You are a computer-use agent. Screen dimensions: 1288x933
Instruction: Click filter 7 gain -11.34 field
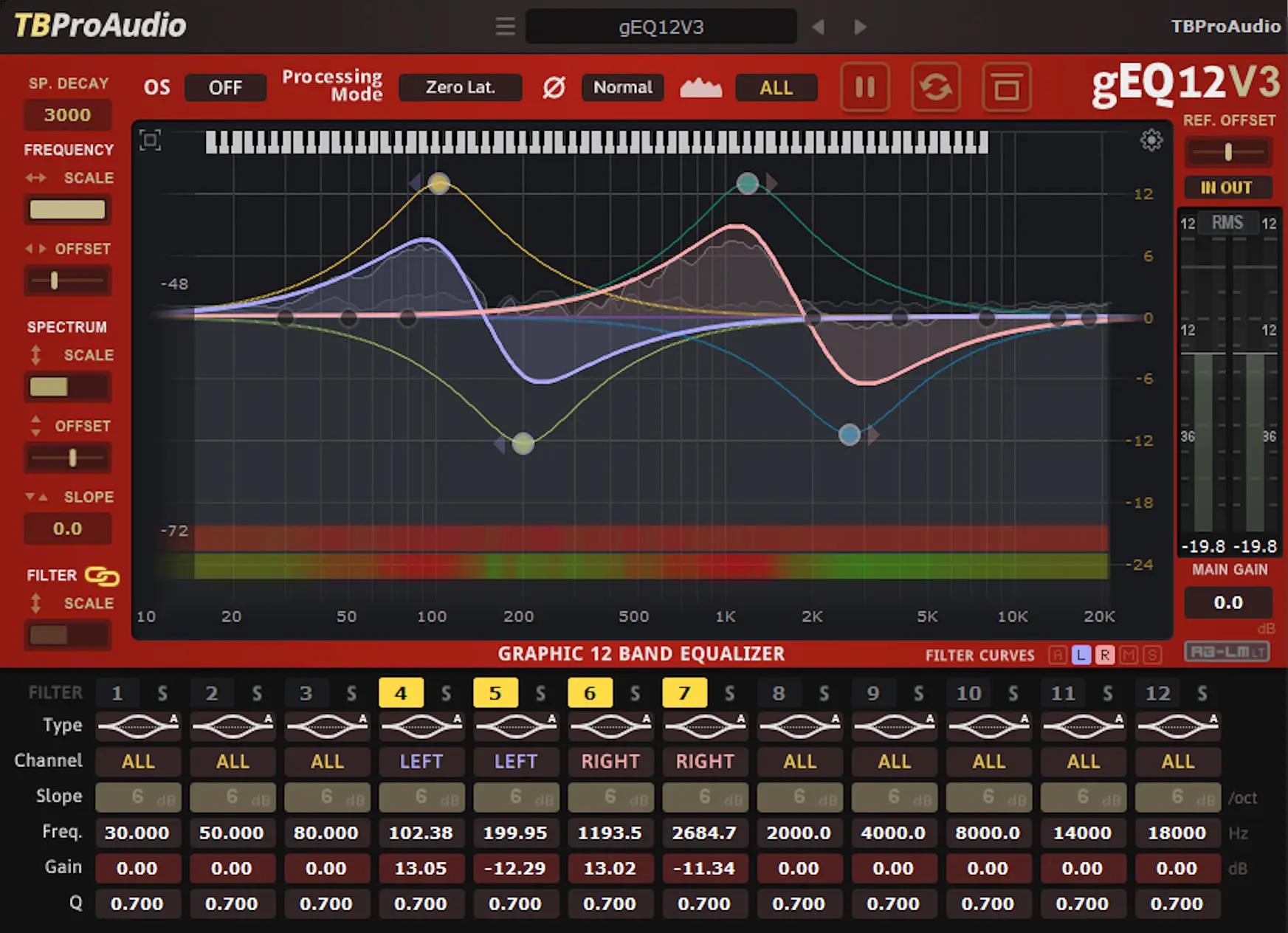click(x=705, y=868)
